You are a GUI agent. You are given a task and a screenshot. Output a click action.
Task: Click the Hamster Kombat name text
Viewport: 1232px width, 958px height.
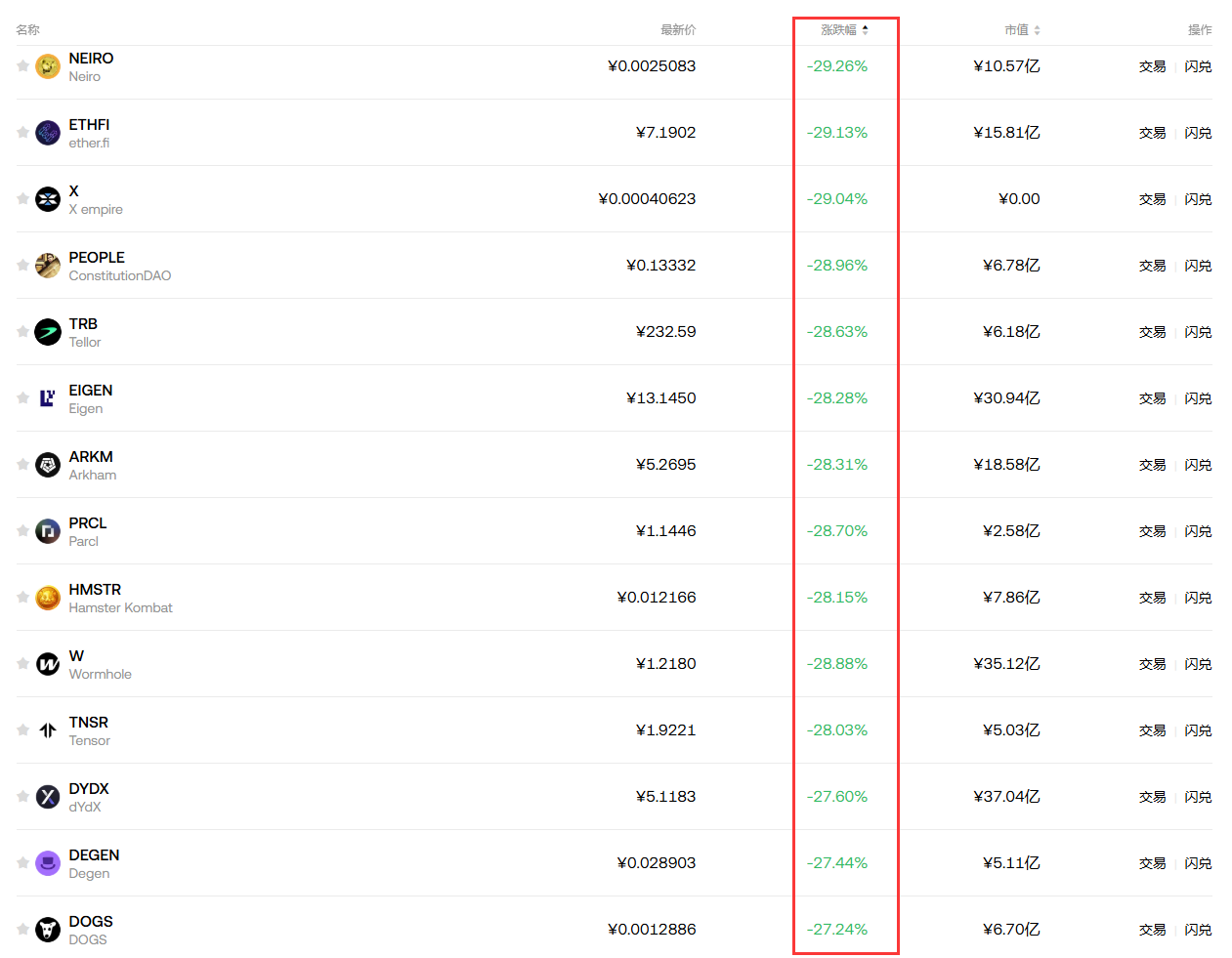[120, 607]
